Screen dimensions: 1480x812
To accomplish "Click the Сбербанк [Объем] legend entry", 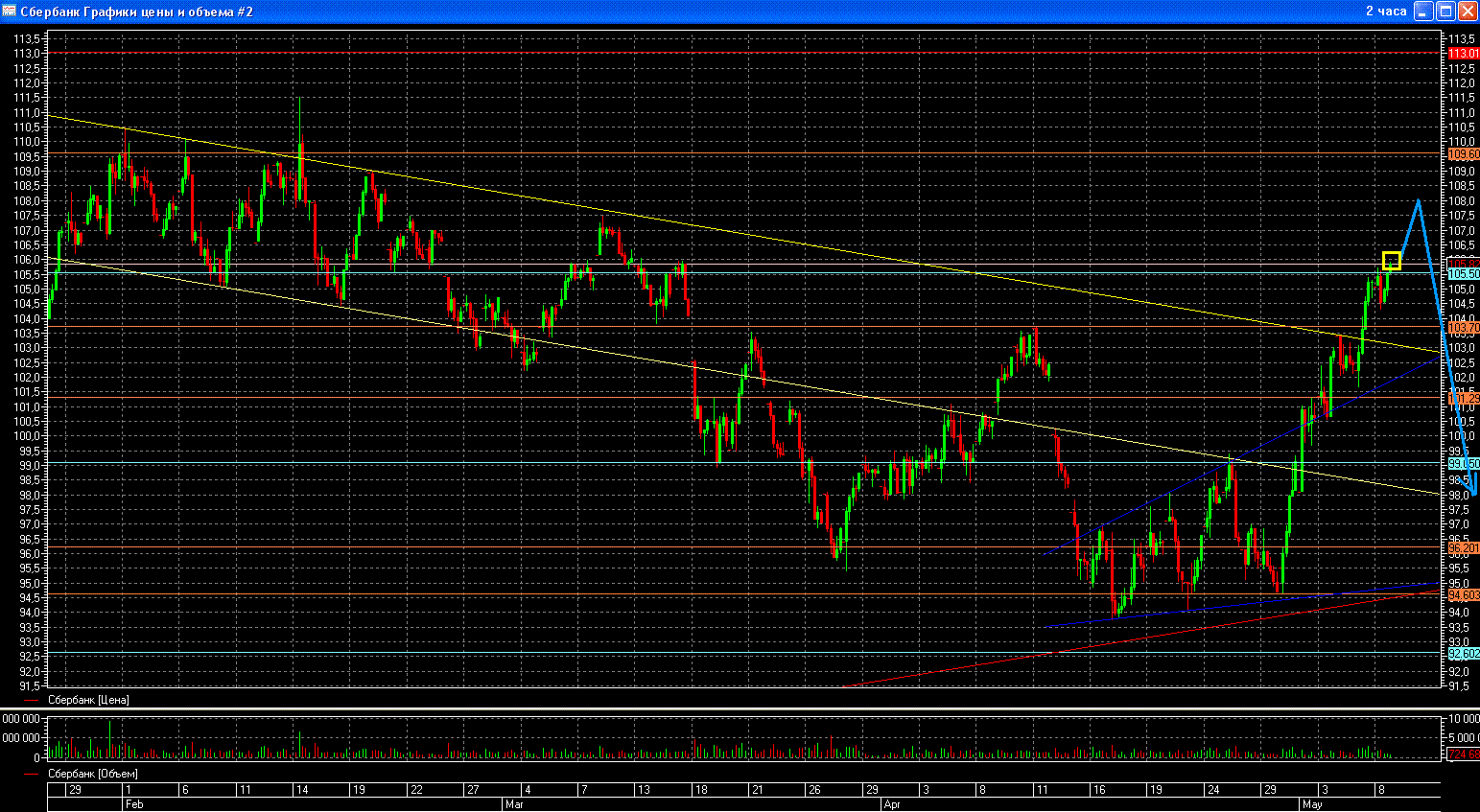I will click(x=92, y=774).
